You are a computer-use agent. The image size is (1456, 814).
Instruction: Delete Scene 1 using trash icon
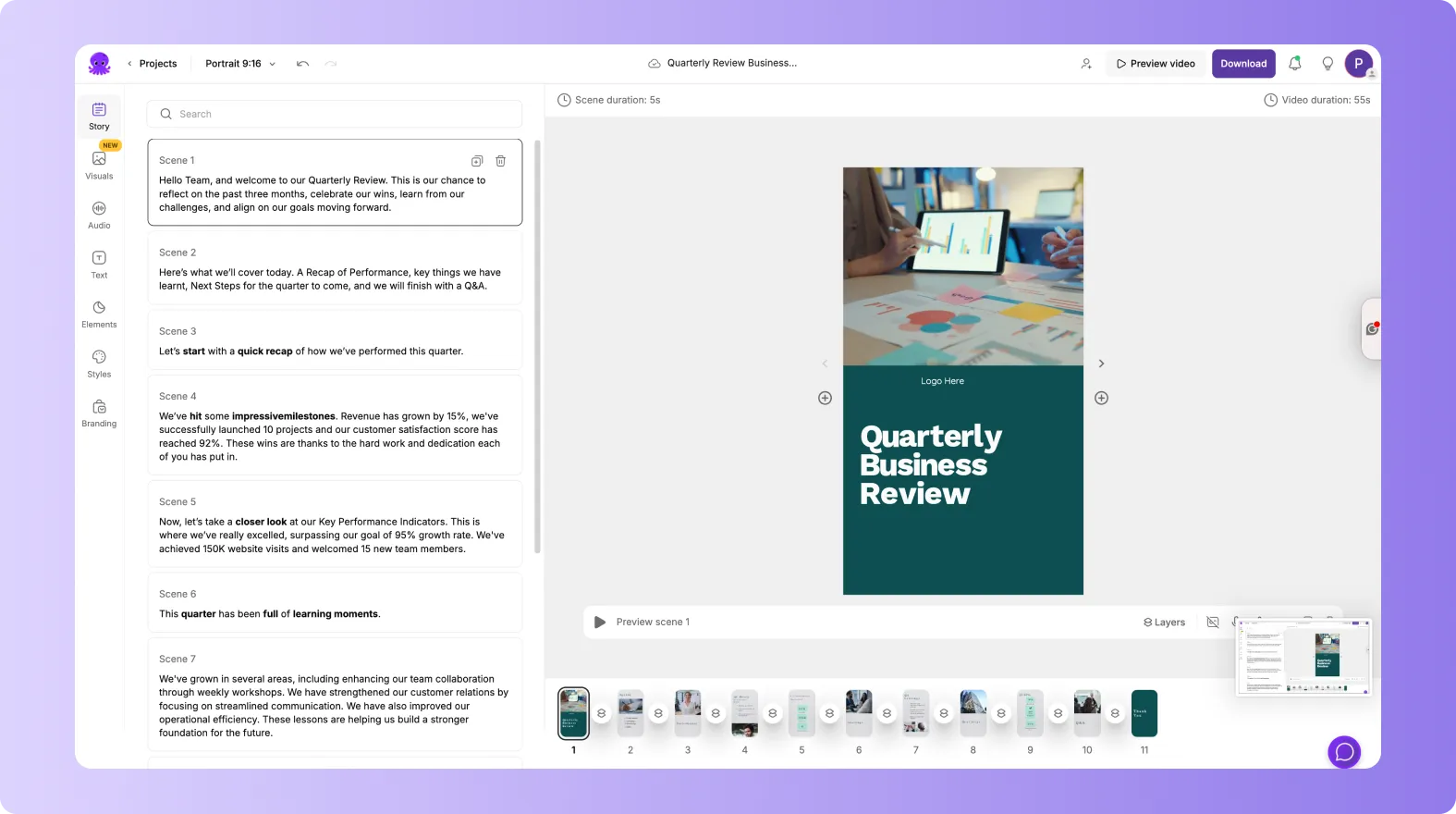[x=500, y=161]
